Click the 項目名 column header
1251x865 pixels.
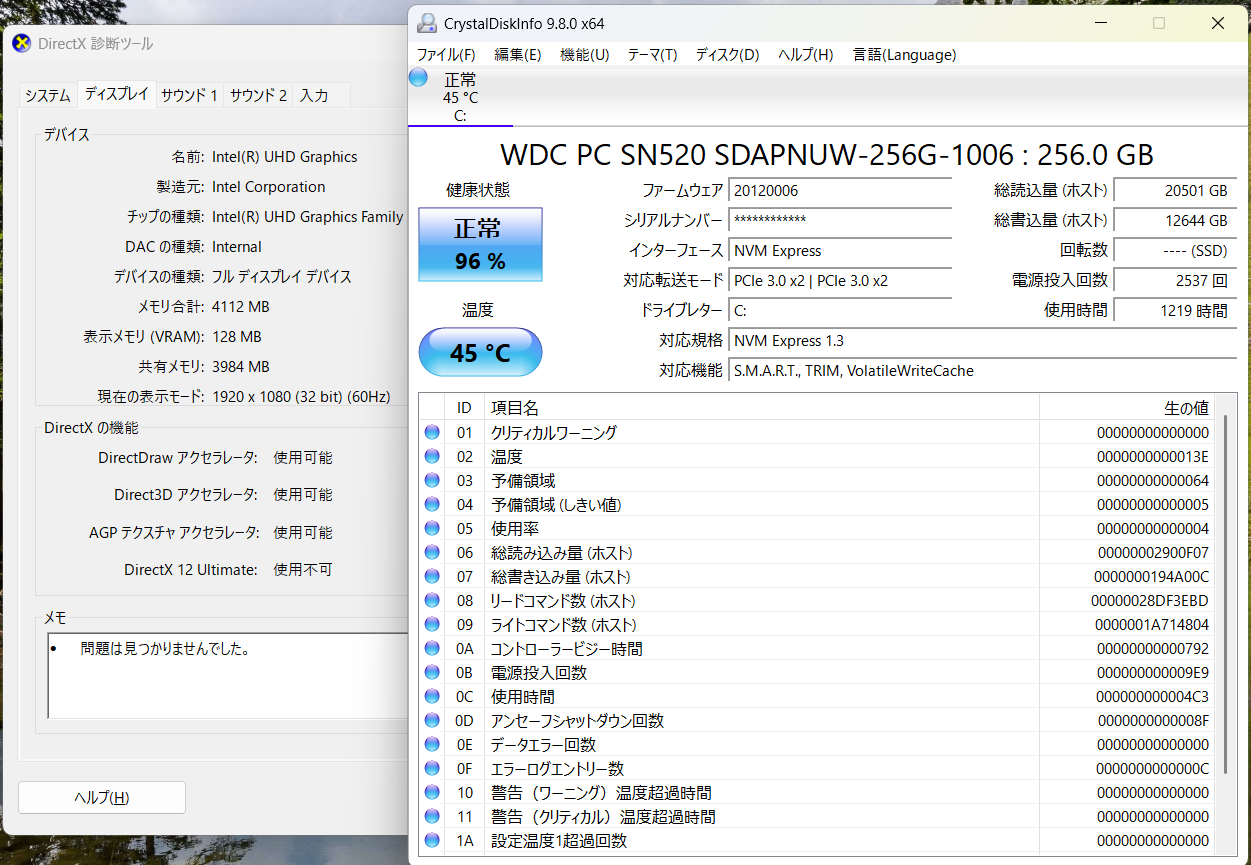click(x=762, y=407)
